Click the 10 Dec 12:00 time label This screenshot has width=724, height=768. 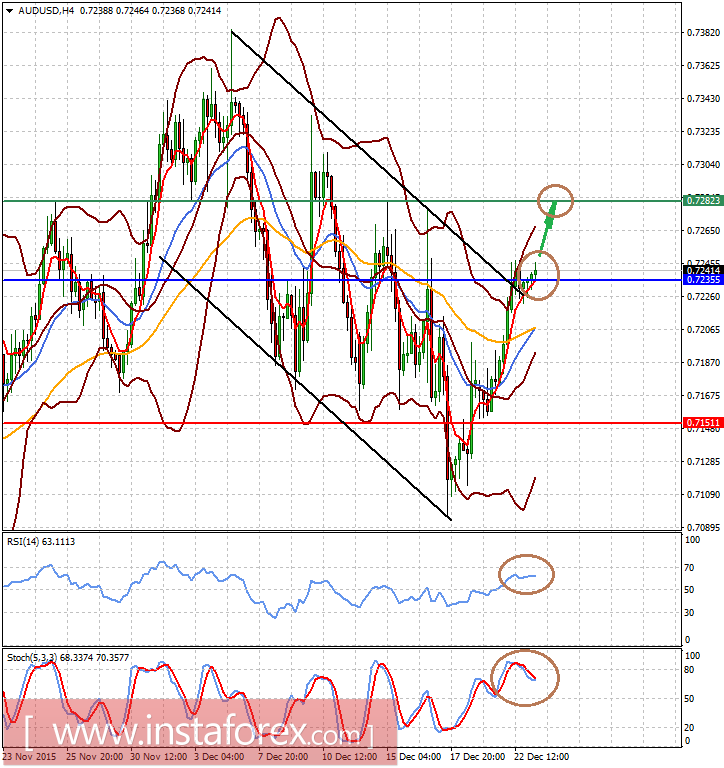coord(349,757)
